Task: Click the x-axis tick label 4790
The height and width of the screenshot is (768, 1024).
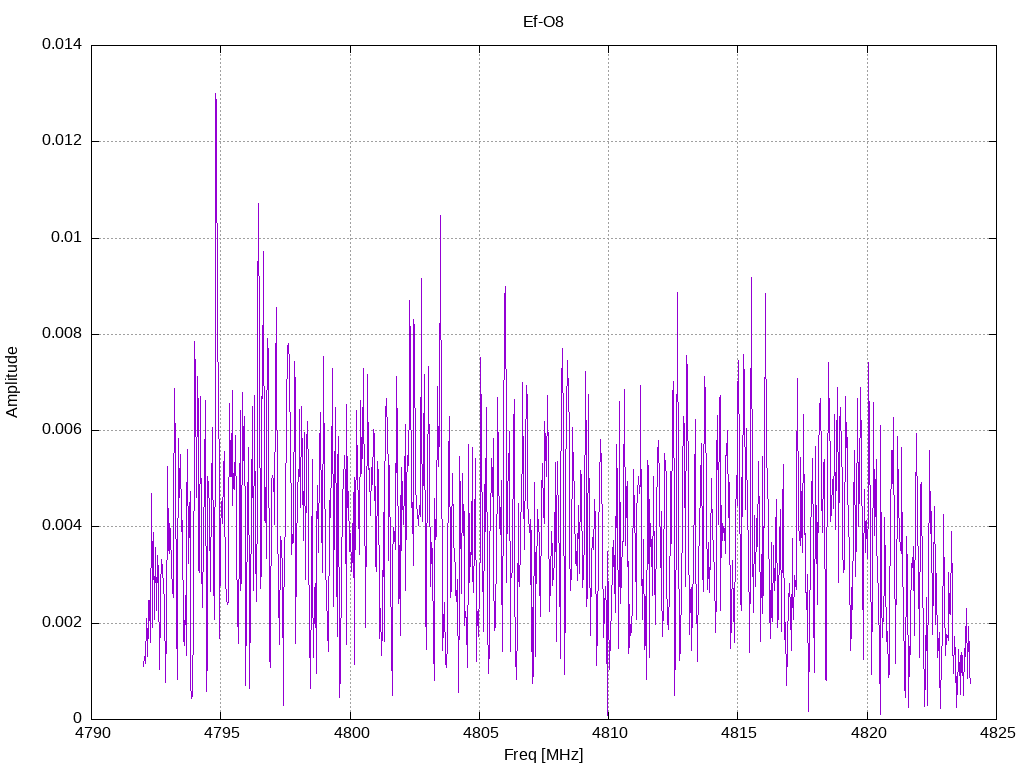Action: 91,733
